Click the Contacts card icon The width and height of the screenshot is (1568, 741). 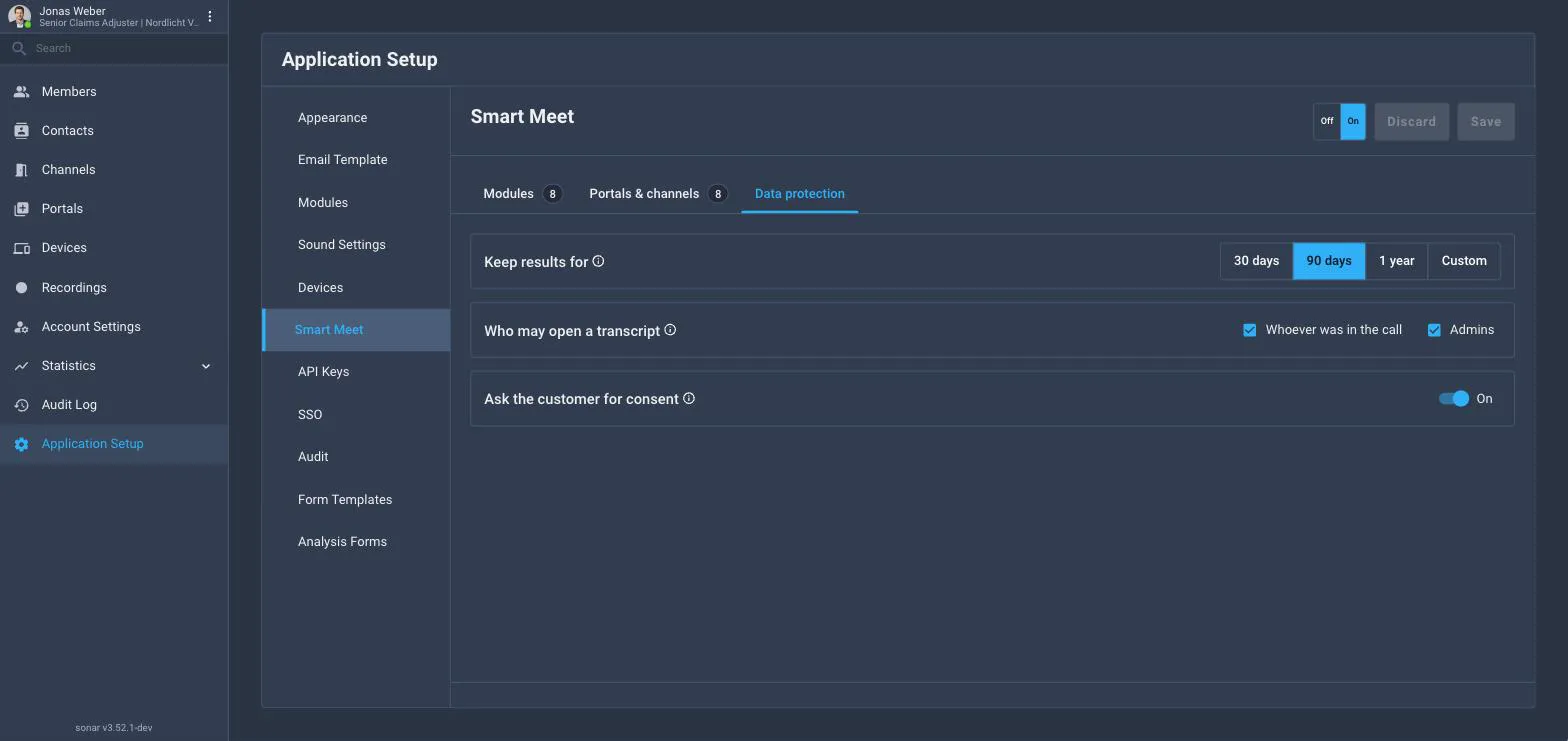(x=21, y=131)
